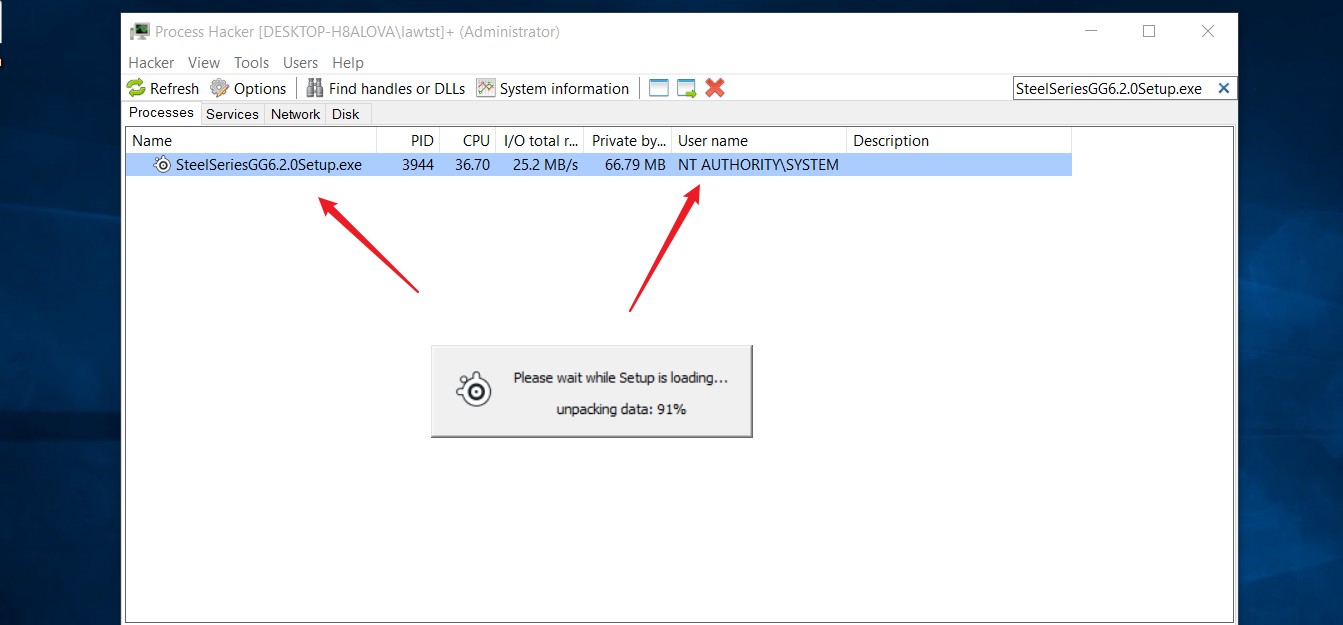The width and height of the screenshot is (1343, 625).
Task: Sort by I/O total rate column
Action: pyautogui.click(x=540, y=141)
